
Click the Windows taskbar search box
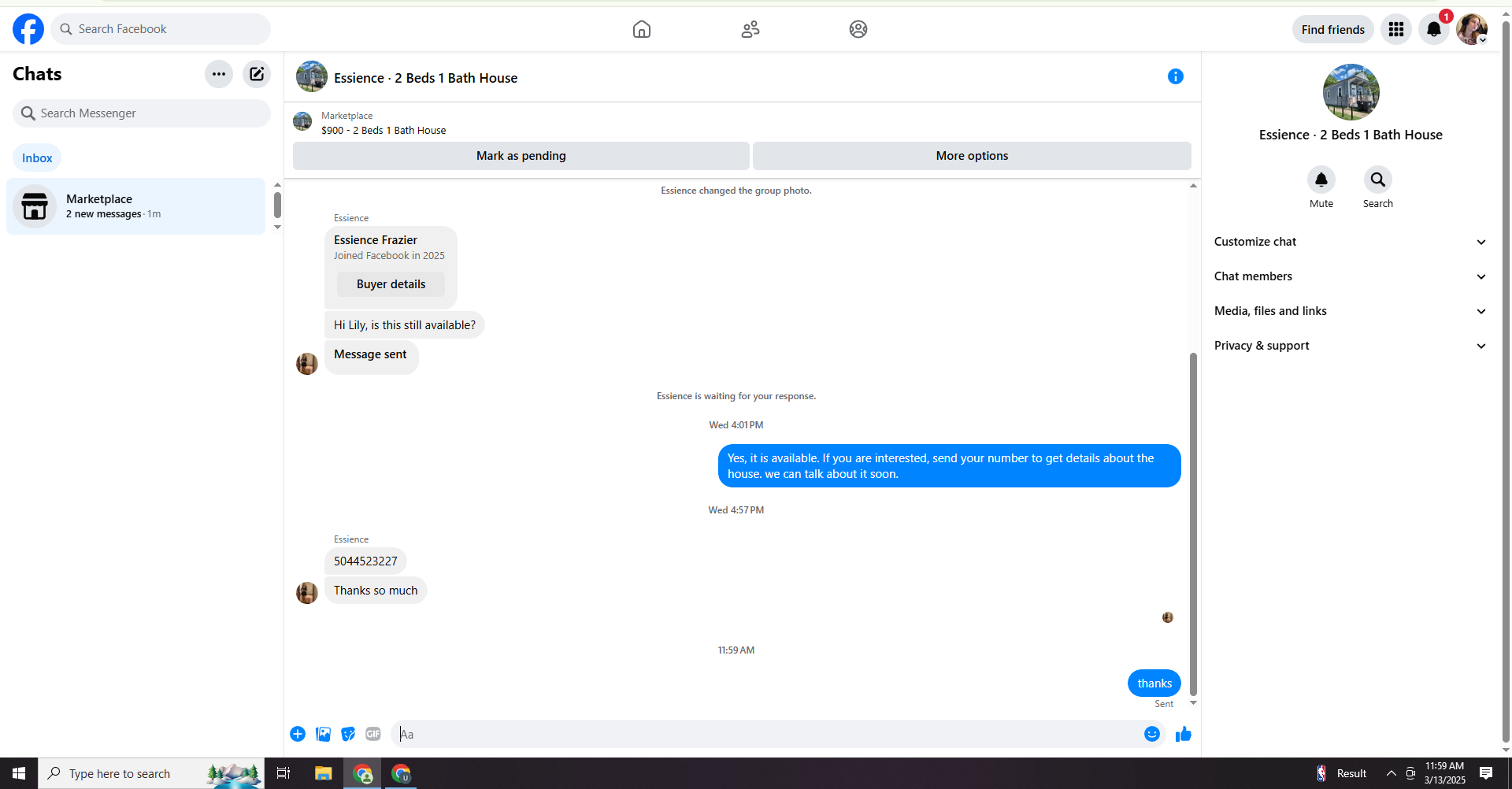click(151, 773)
